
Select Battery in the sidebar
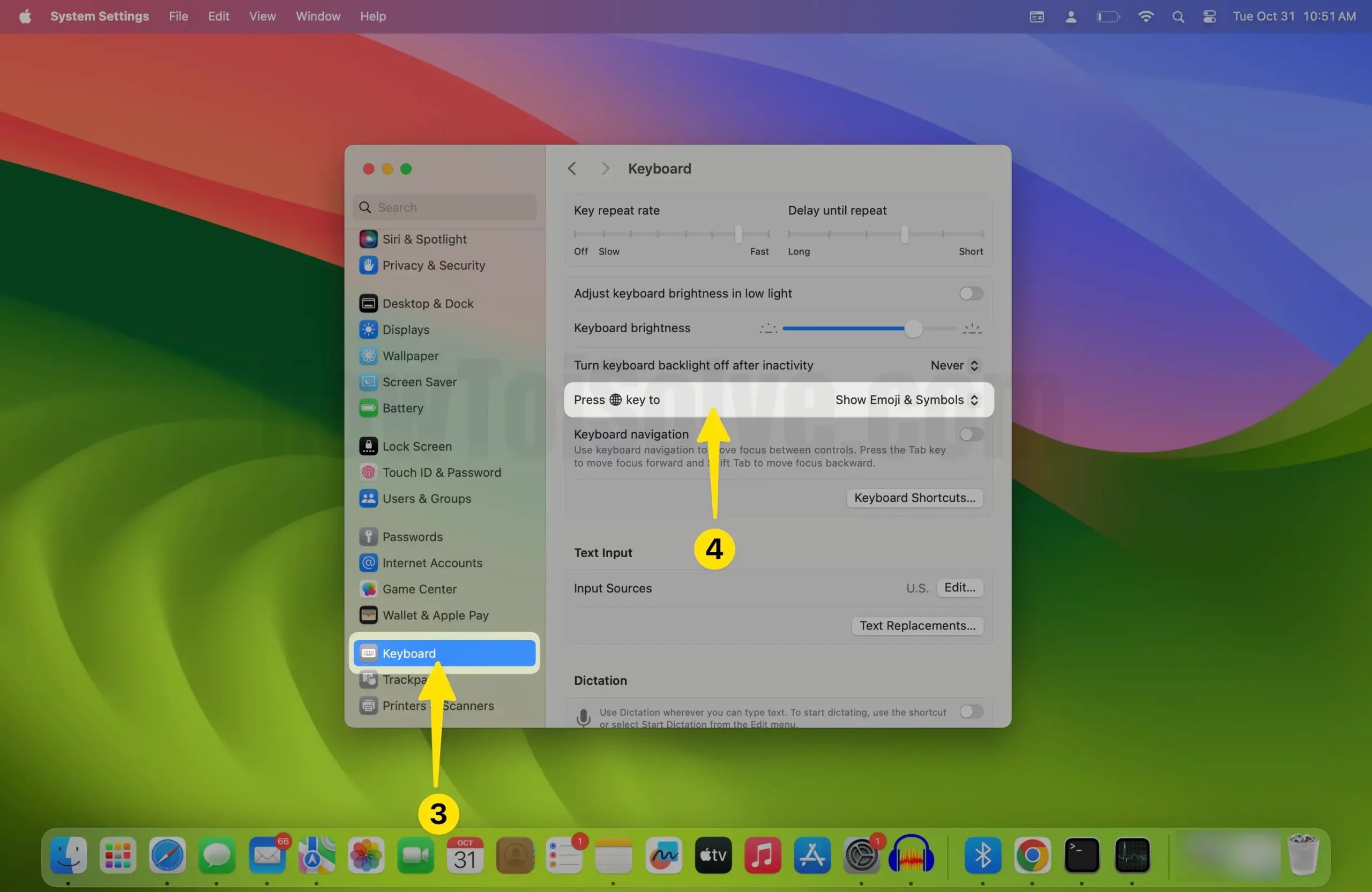[404, 408]
